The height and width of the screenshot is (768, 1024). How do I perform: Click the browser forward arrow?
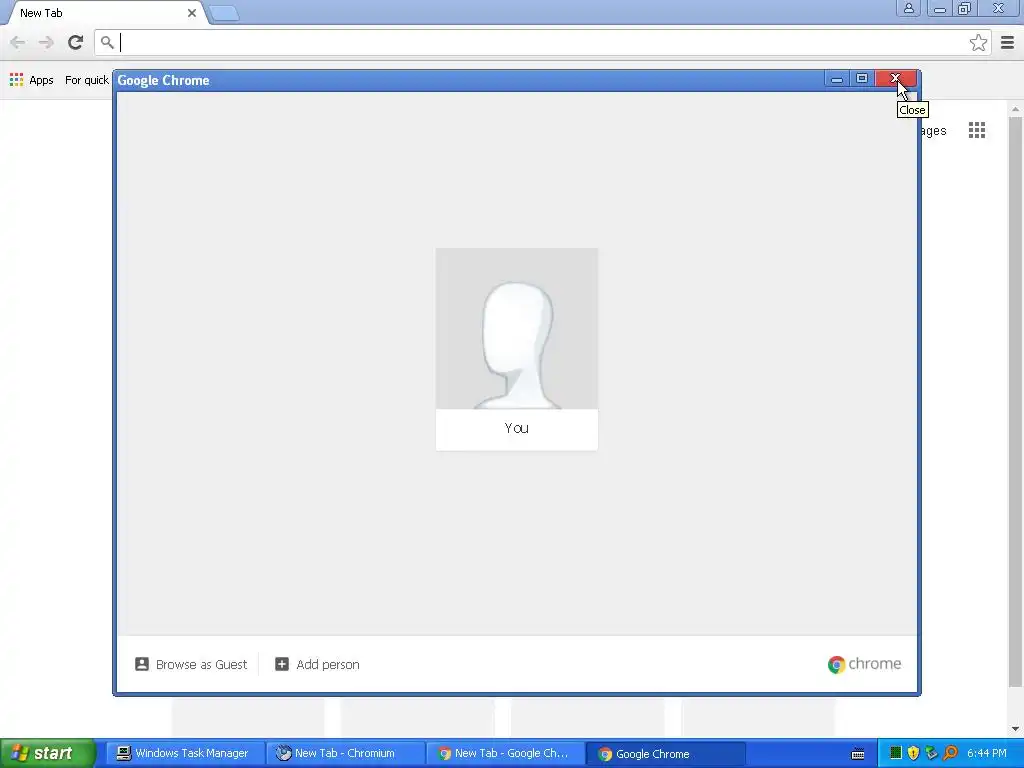[46, 42]
